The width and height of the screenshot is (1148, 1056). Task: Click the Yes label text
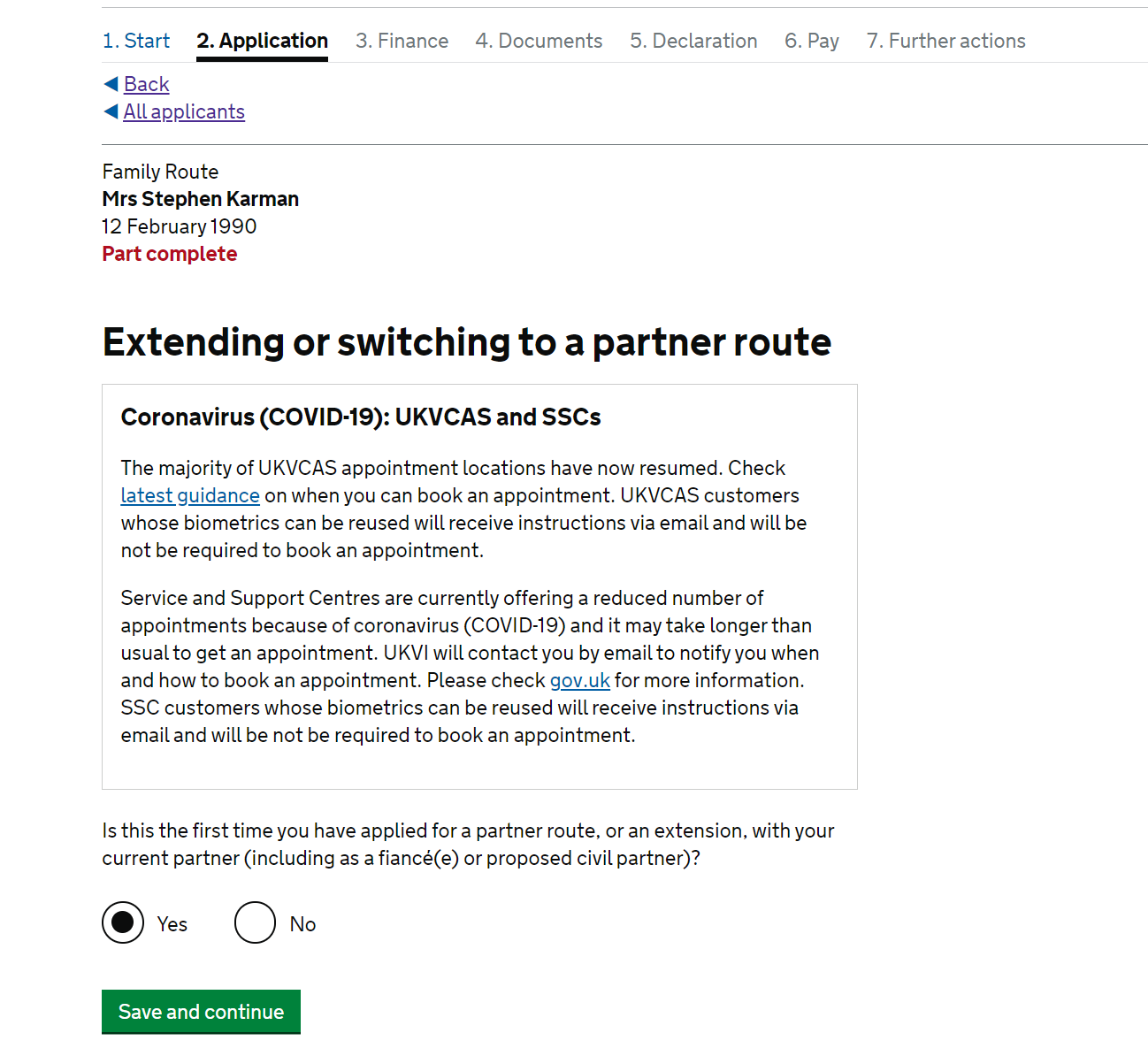coord(172,924)
